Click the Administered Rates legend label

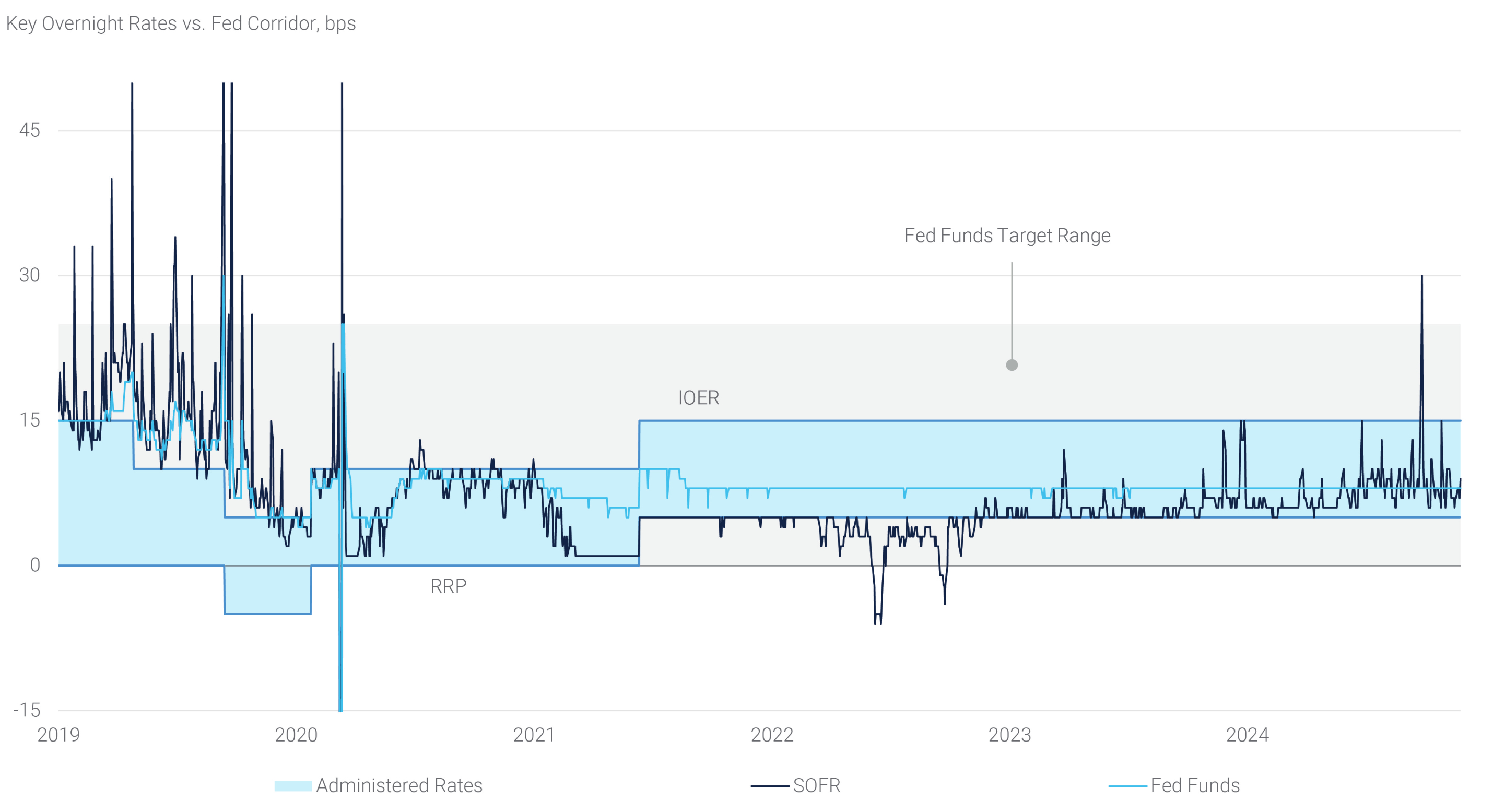(399, 786)
